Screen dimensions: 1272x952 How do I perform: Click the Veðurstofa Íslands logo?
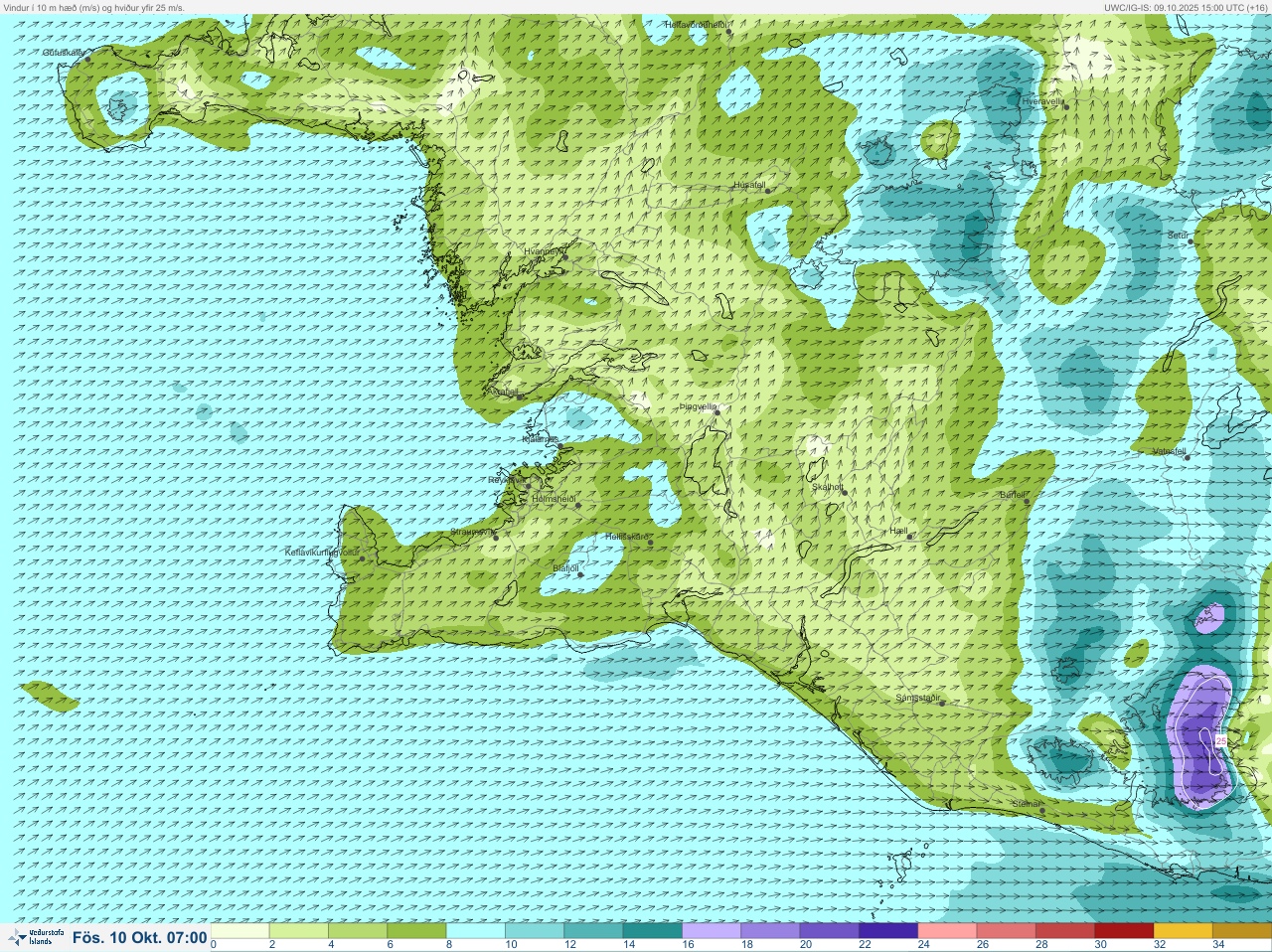(x=36, y=937)
